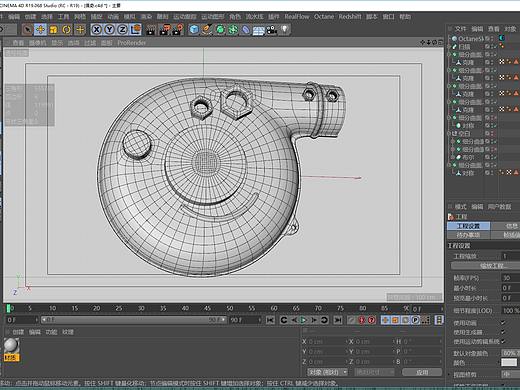Screen dimensions: 520x390
Task: Open the blue deformer icon
Action: point(246,30)
